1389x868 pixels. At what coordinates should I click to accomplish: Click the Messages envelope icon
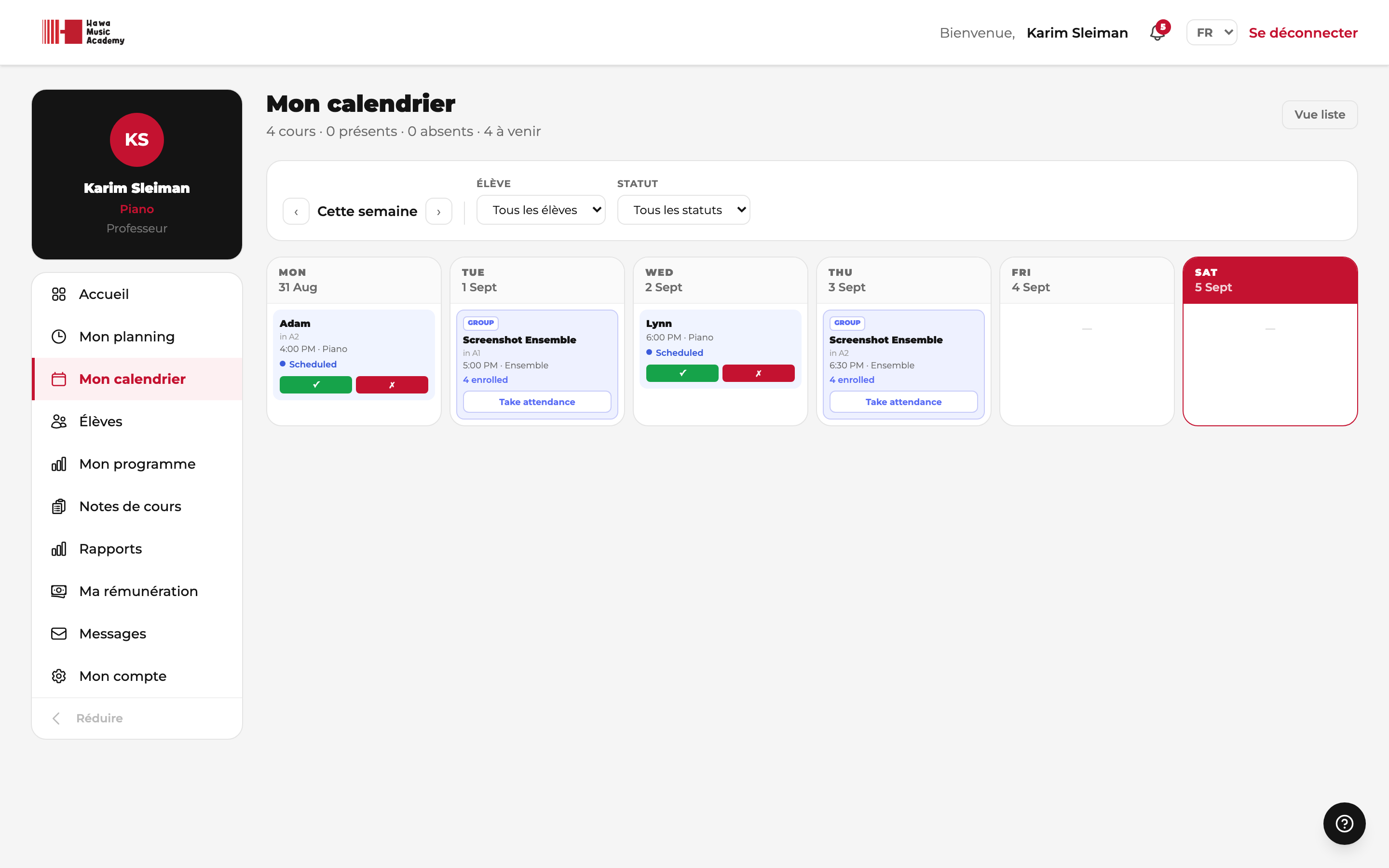(58, 634)
